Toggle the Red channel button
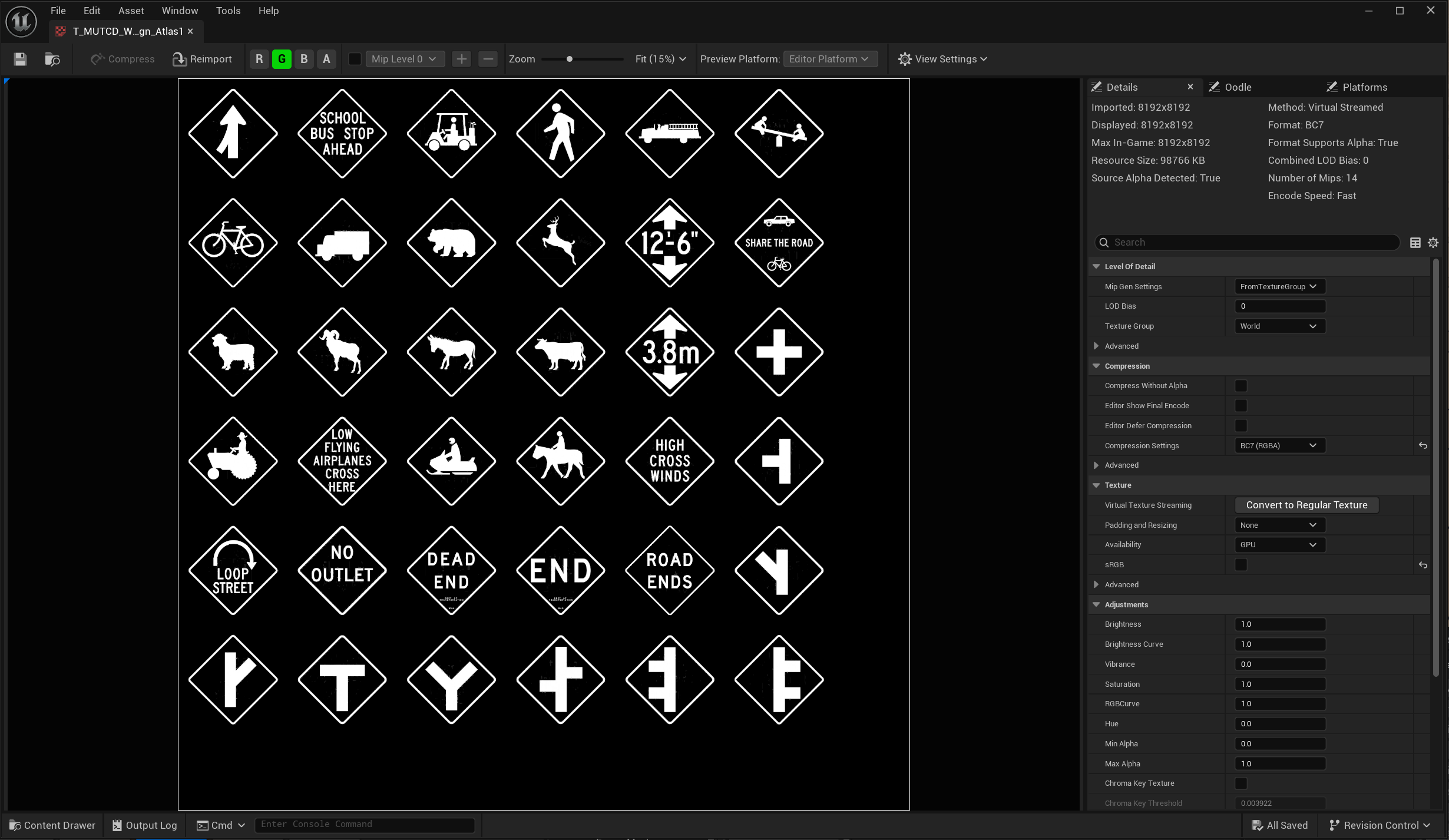Screen dimensions: 1449x840 259,59
